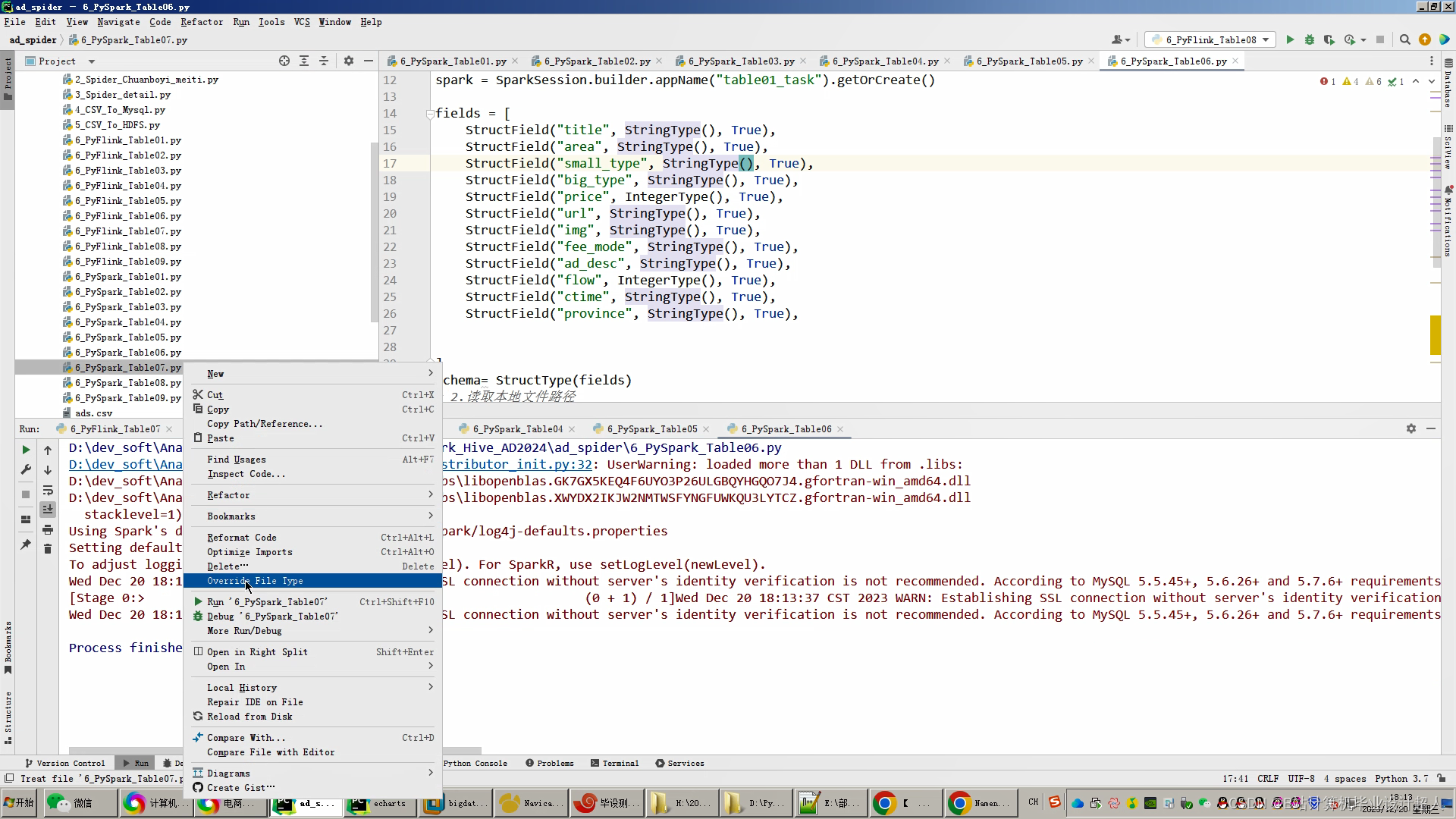1456x819 pixels.
Task: Toggle pin tab in the Run panel
Action: (26, 544)
